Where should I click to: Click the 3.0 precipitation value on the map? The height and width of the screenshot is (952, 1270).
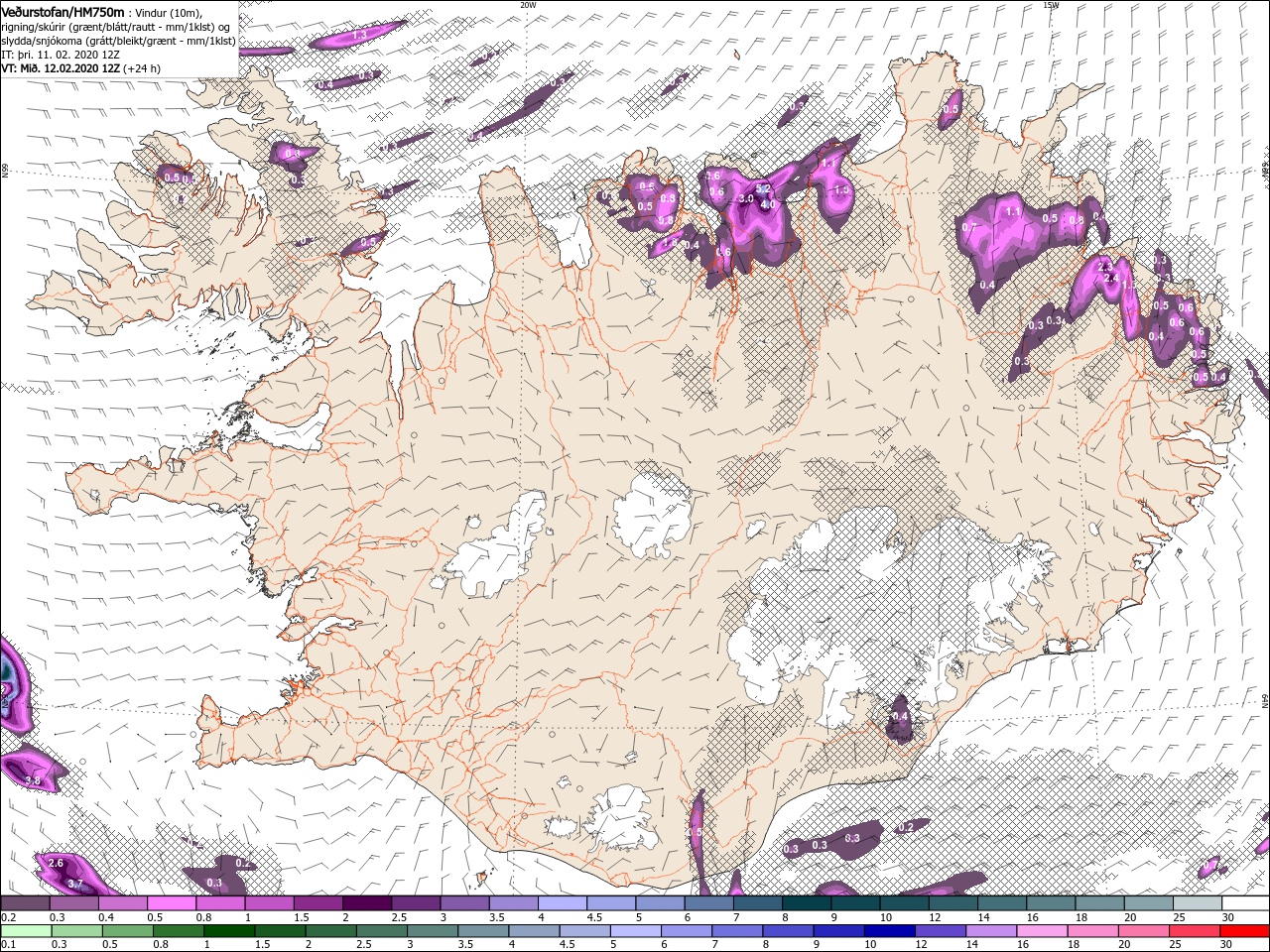[x=746, y=198]
